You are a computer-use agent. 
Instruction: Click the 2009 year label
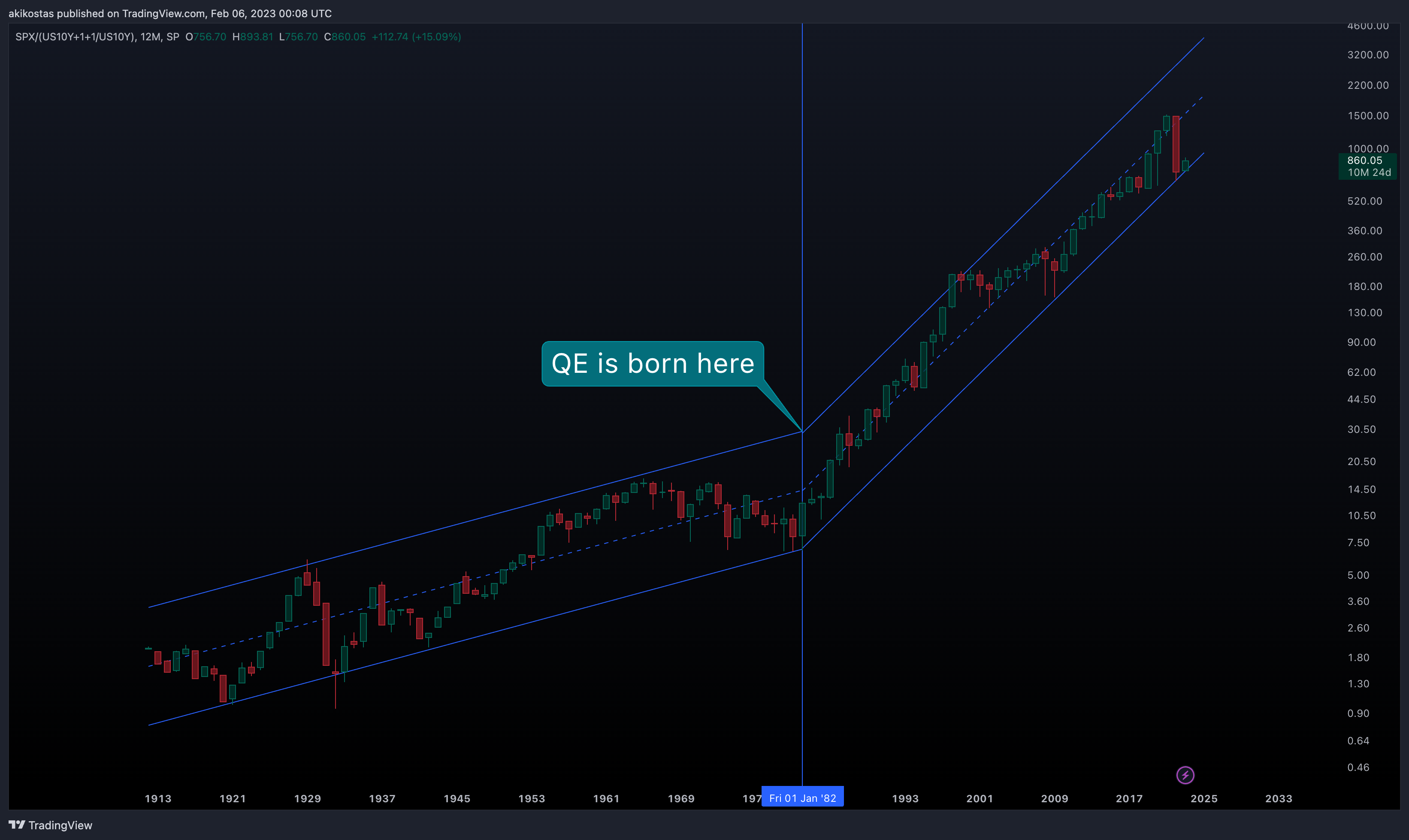click(x=1055, y=799)
